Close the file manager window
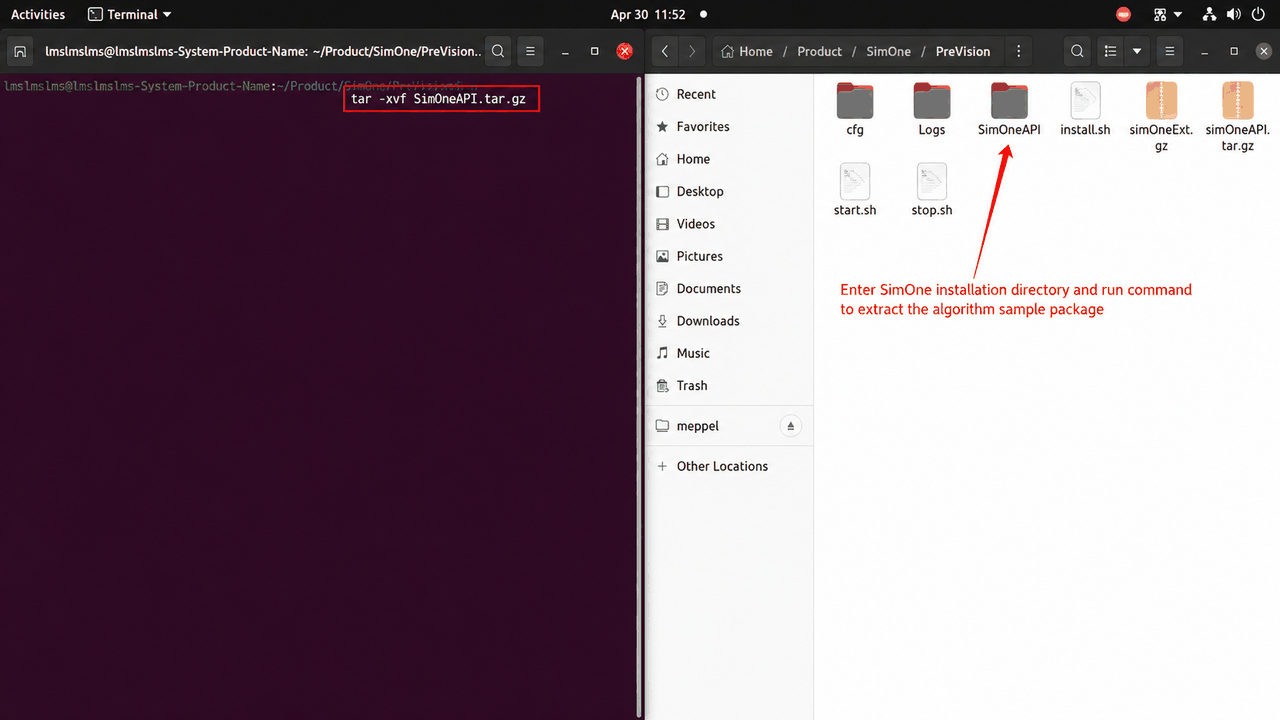The width and height of the screenshot is (1280, 720). click(x=1264, y=51)
